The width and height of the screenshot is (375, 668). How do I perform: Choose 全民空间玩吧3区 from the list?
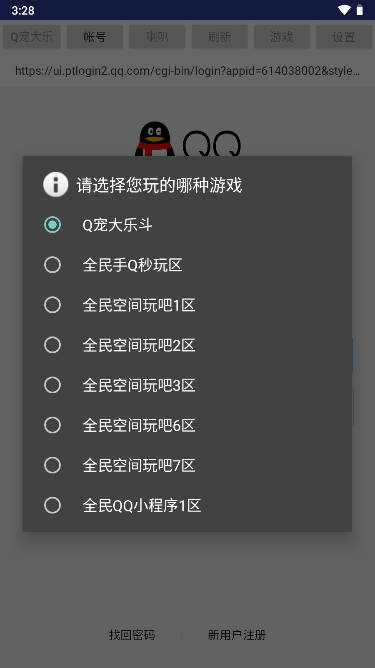click(x=187, y=385)
